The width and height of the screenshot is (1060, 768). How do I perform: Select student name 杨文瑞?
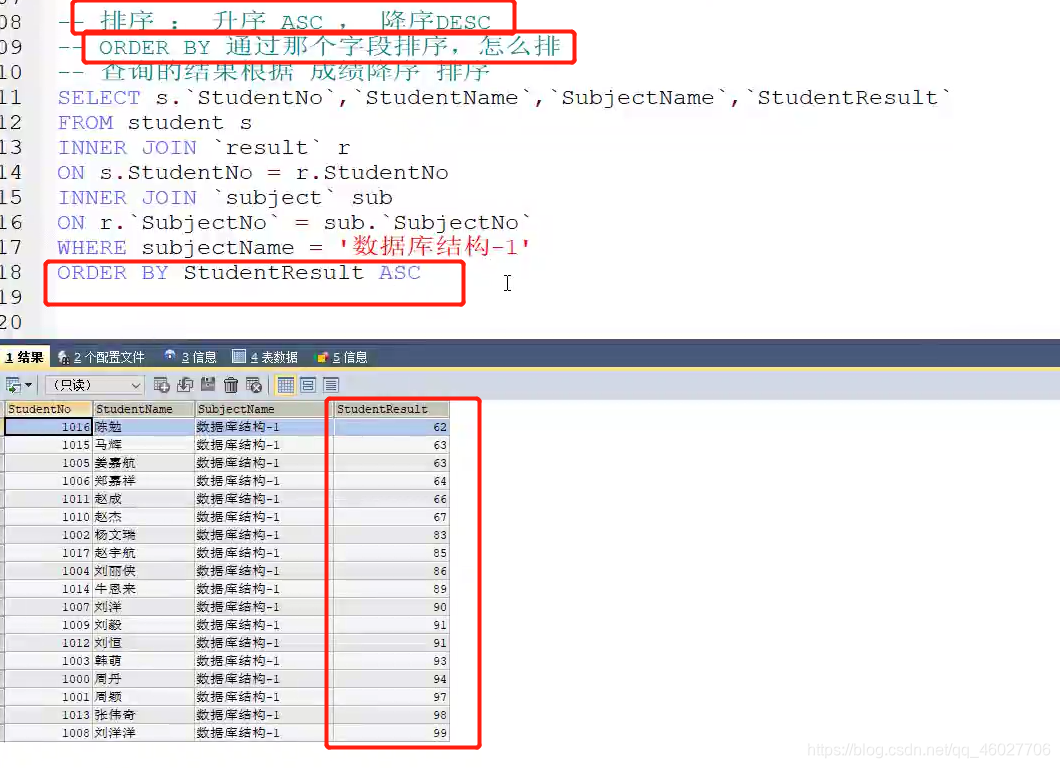click(143, 535)
